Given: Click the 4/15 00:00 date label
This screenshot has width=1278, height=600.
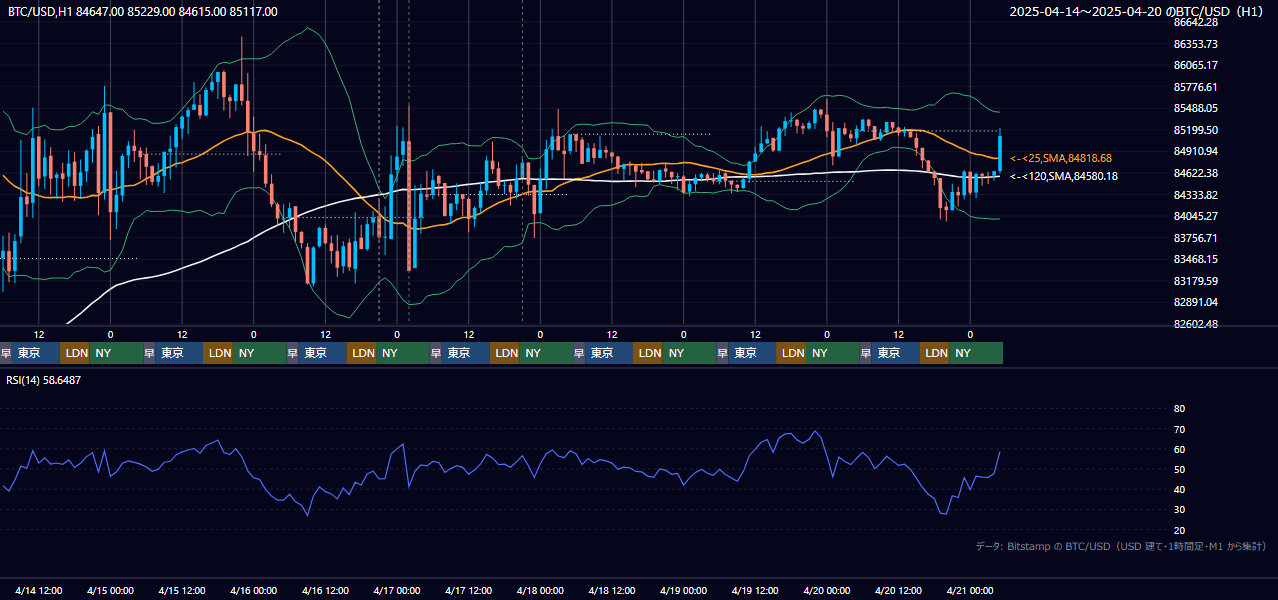Looking at the screenshot, I should pyautogui.click(x=110, y=591).
